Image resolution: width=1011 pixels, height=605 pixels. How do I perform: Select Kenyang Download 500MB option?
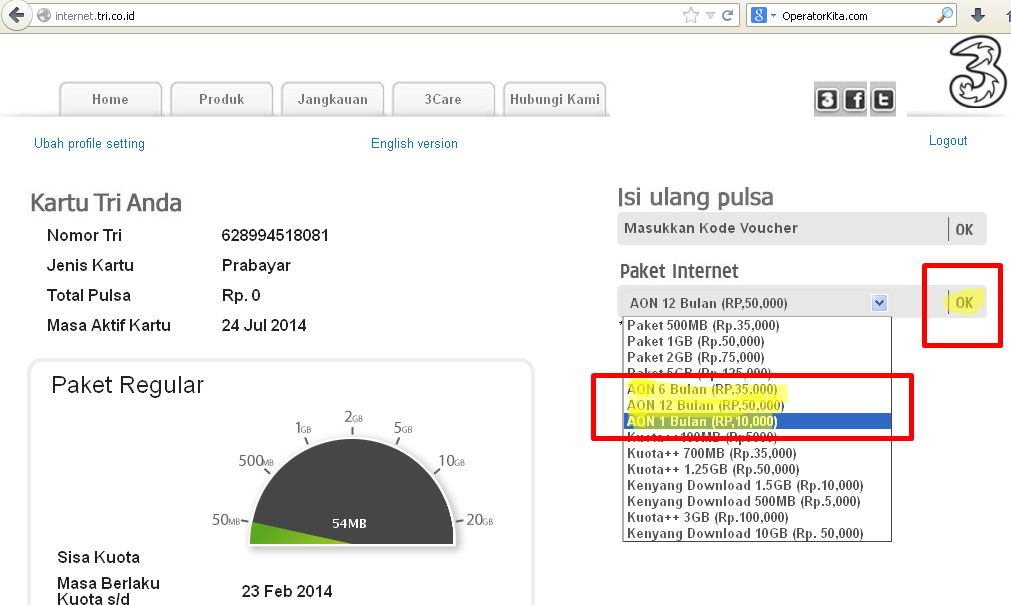point(757,501)
